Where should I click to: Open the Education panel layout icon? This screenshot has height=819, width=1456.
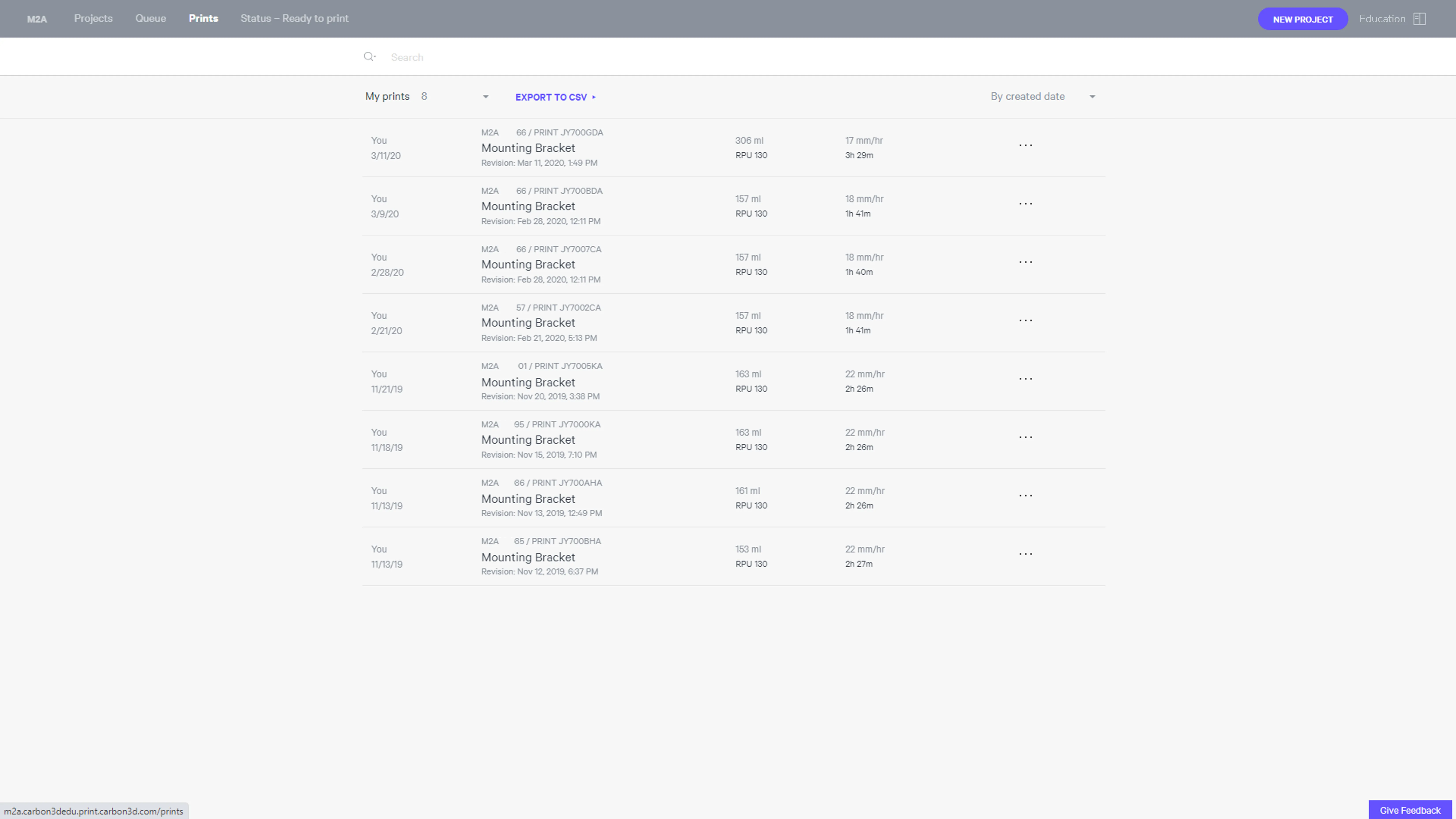click(x=1419, y=19)
